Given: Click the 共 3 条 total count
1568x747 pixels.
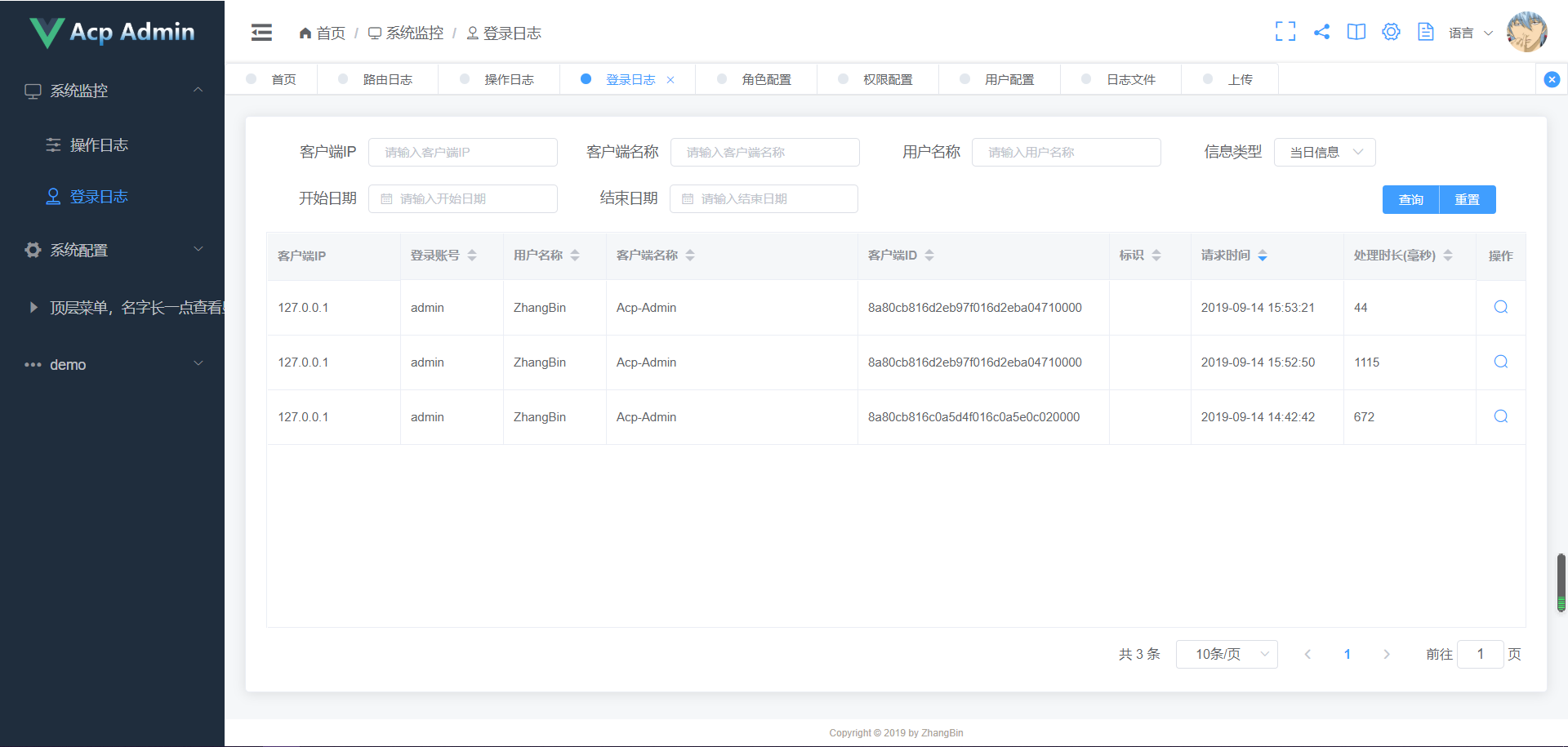Looking at the screenshot, I should coord(1139,654).
